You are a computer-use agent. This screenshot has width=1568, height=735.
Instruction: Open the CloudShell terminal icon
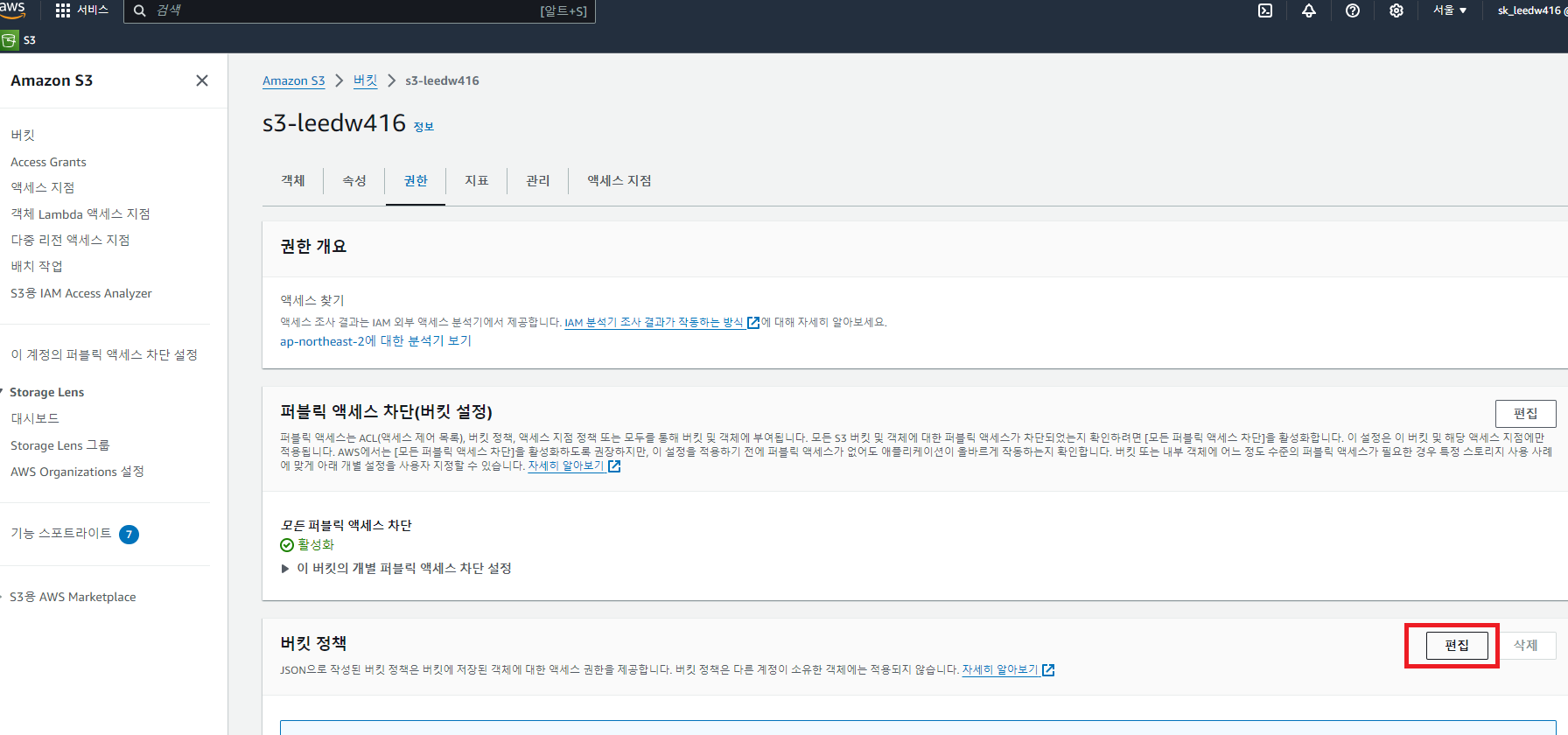tap(1265, 10)
